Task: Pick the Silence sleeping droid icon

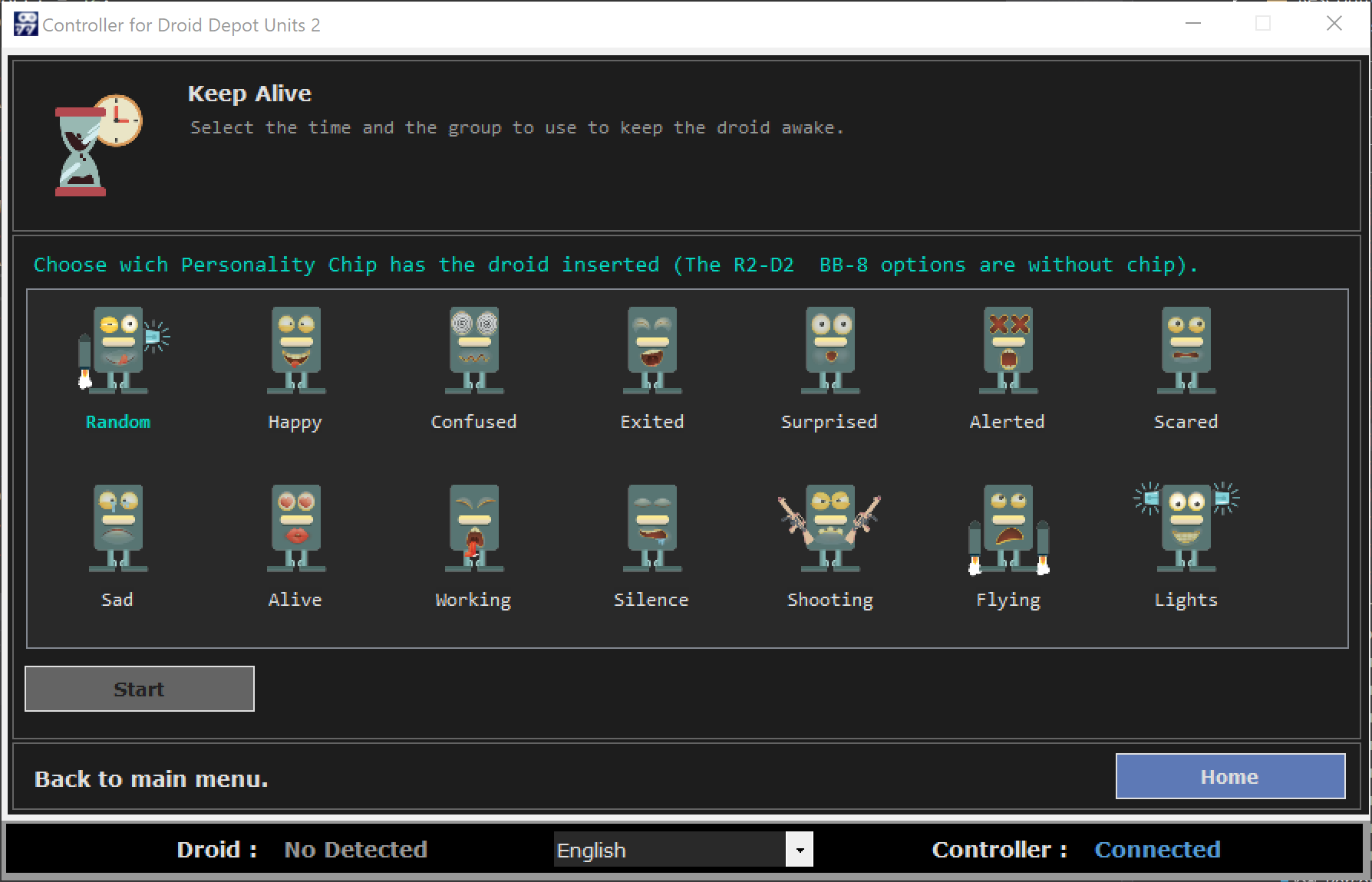Action: tap(652, 528)
